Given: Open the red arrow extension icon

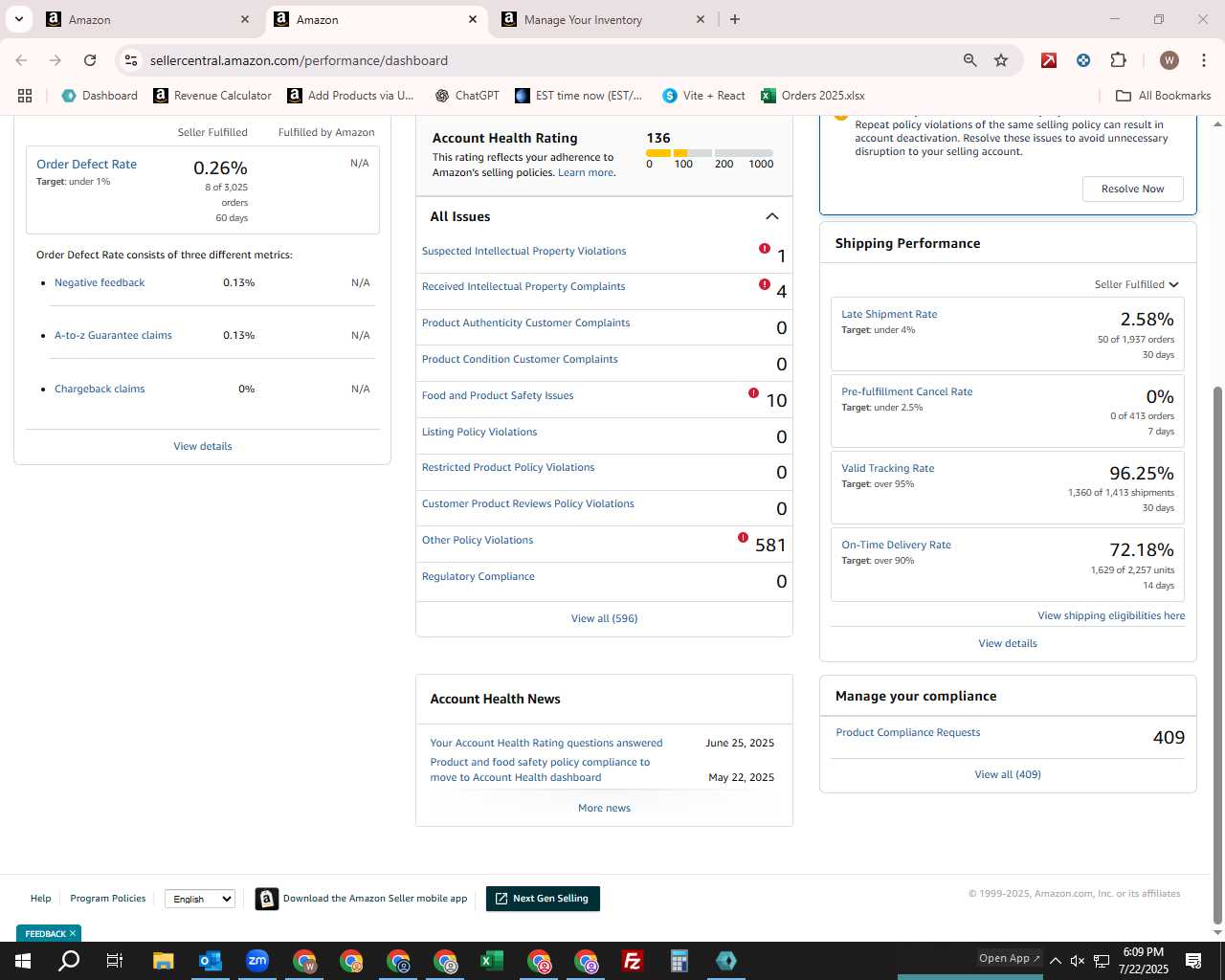Looking at the screenshot, I should pos(1049,60).
